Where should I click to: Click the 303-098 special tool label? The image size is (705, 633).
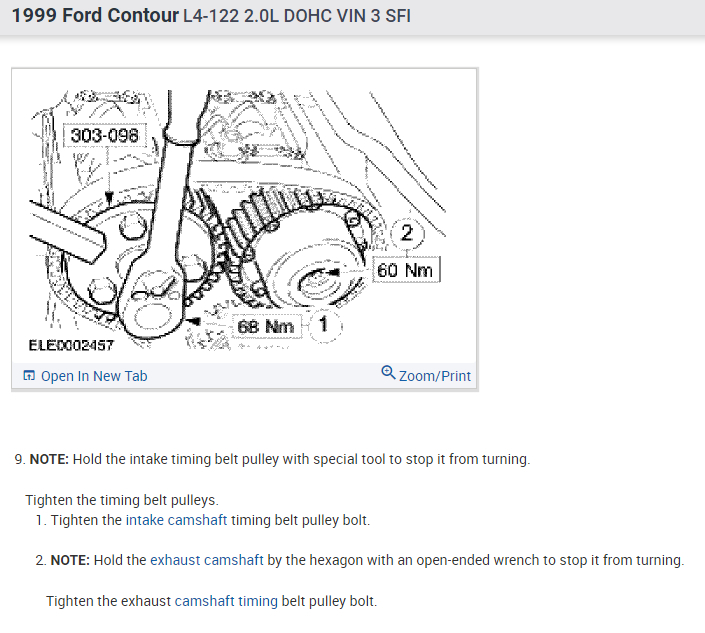105,135
